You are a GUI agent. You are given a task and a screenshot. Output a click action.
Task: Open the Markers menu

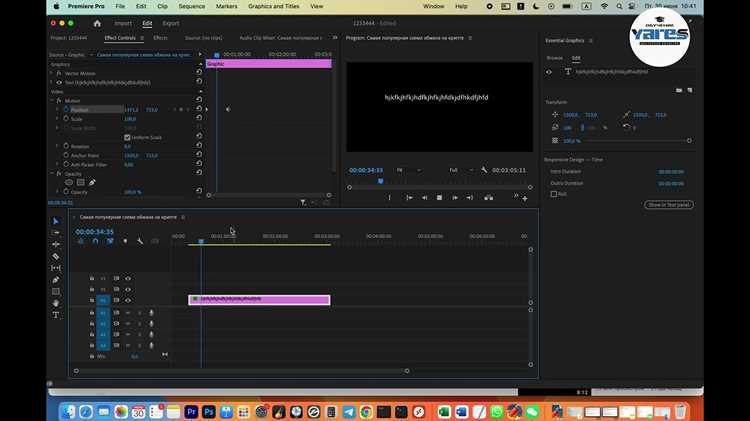click(x=226, y=6)
